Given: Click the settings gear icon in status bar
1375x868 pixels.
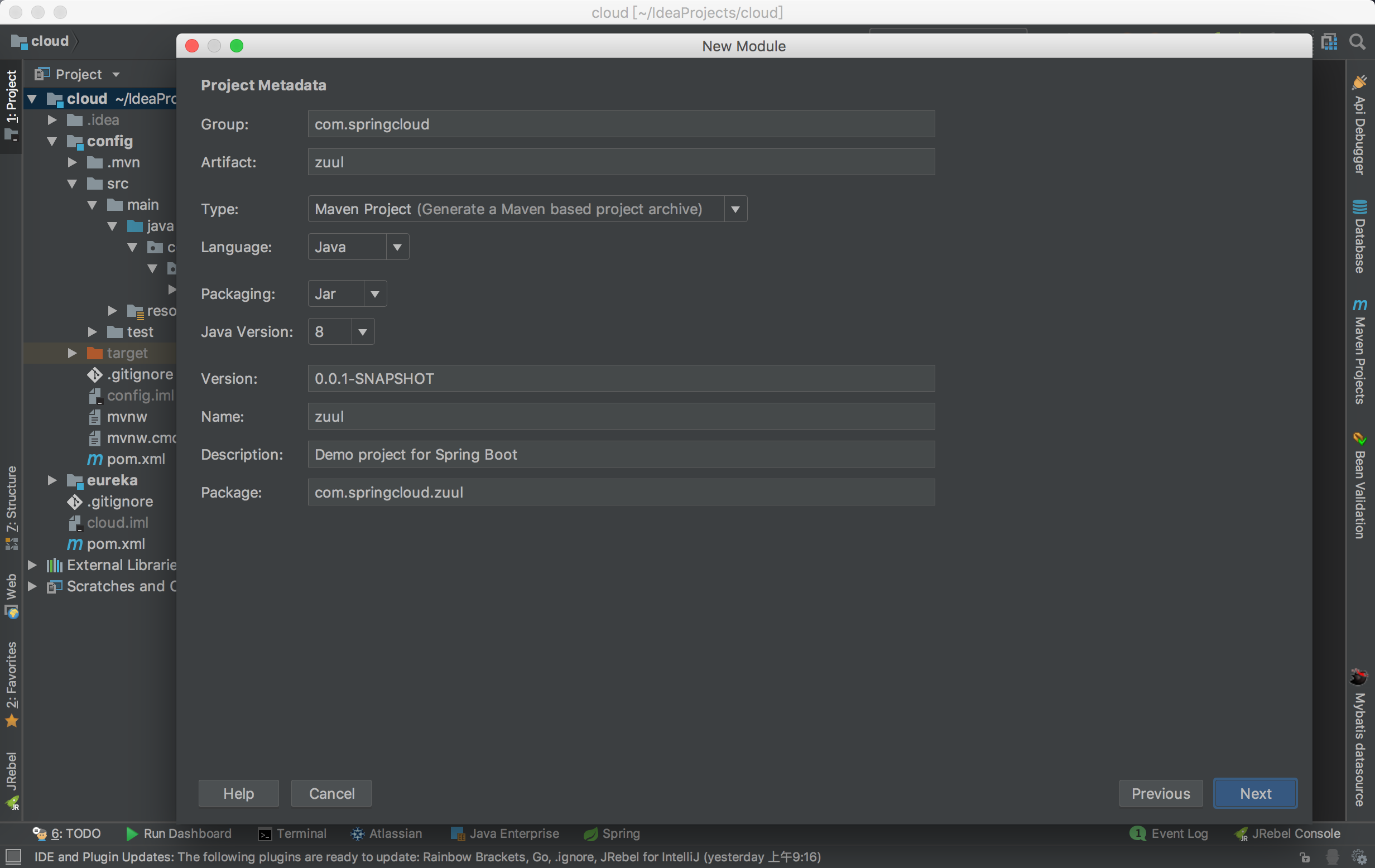Looking at the screenshot, I should (x=1358, y=857).
